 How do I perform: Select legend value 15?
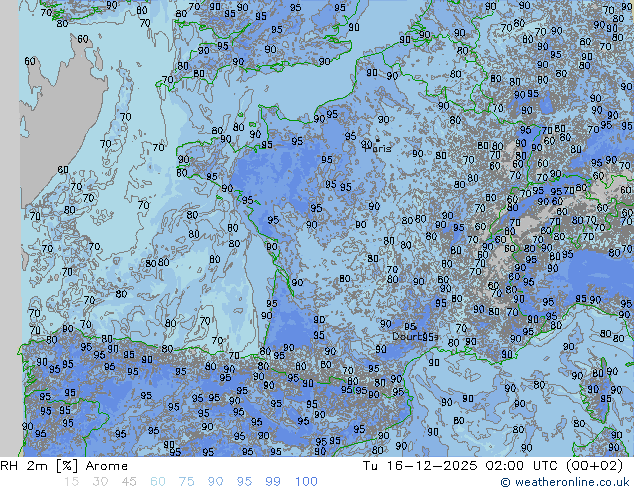[x=71, y=482]
